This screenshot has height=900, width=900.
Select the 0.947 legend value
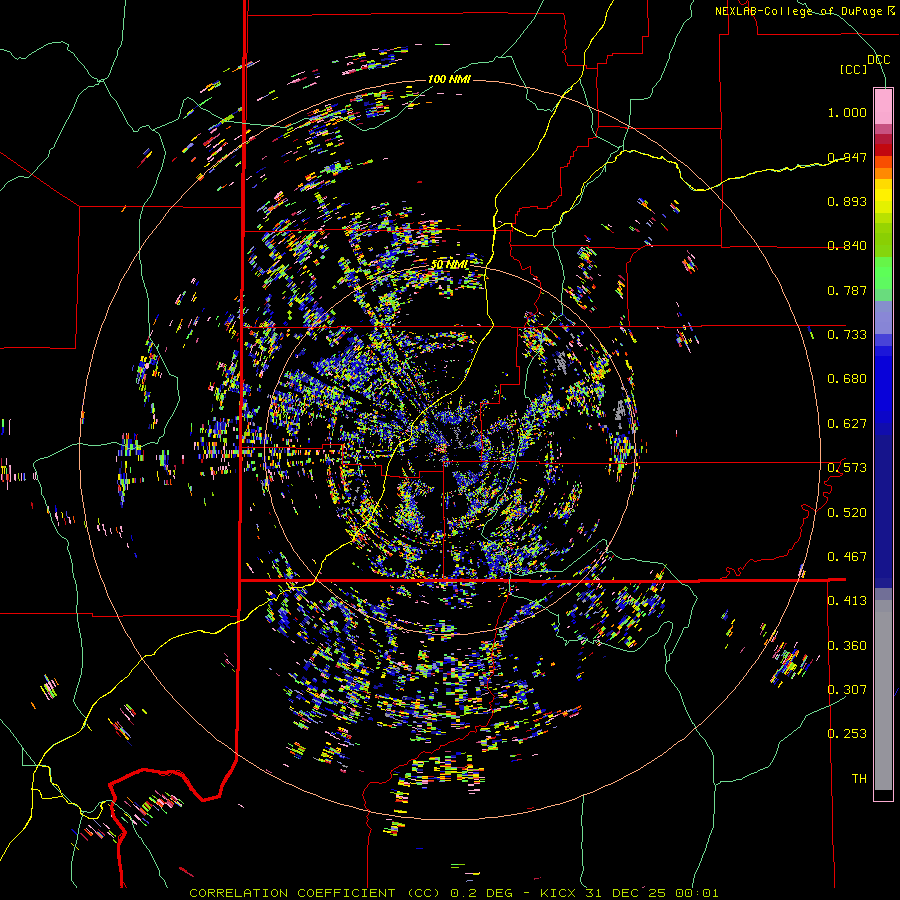click(847, 157)
